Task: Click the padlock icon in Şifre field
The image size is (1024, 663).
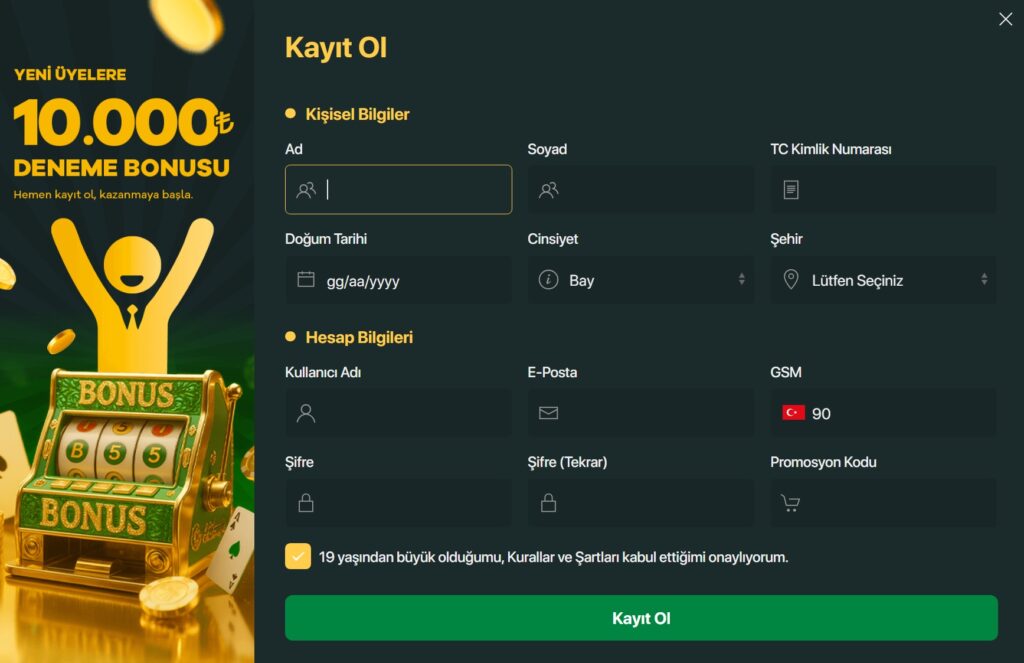Action: click(x=306, y=503)
